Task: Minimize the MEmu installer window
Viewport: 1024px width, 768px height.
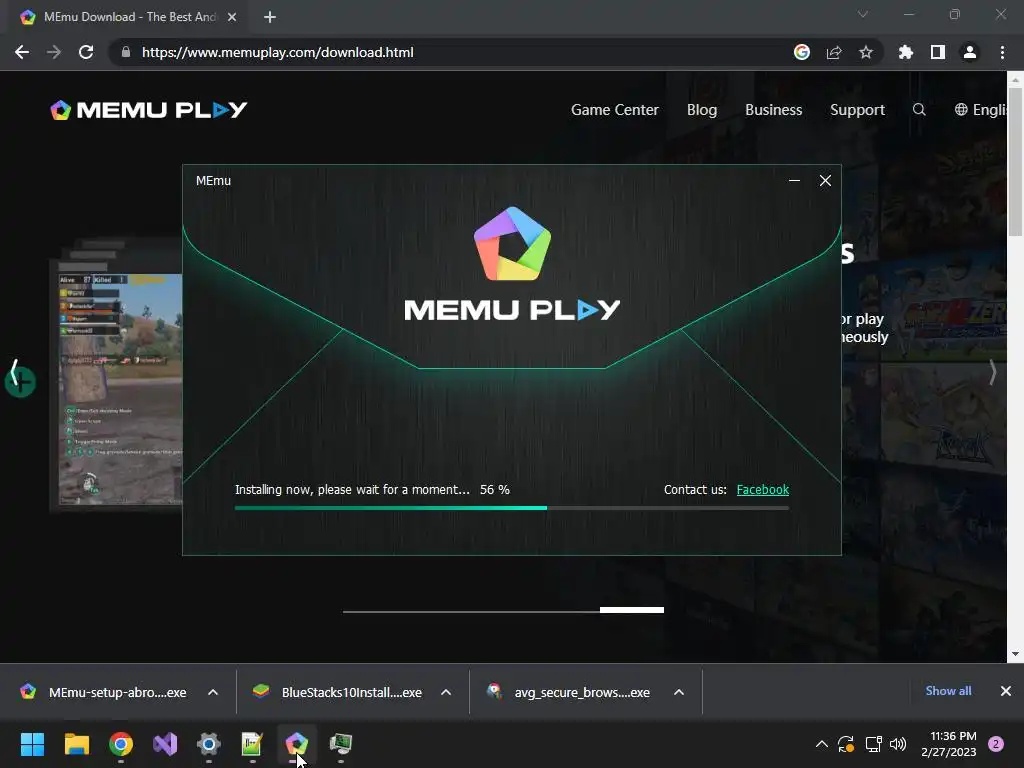Action: click(794, 180)
